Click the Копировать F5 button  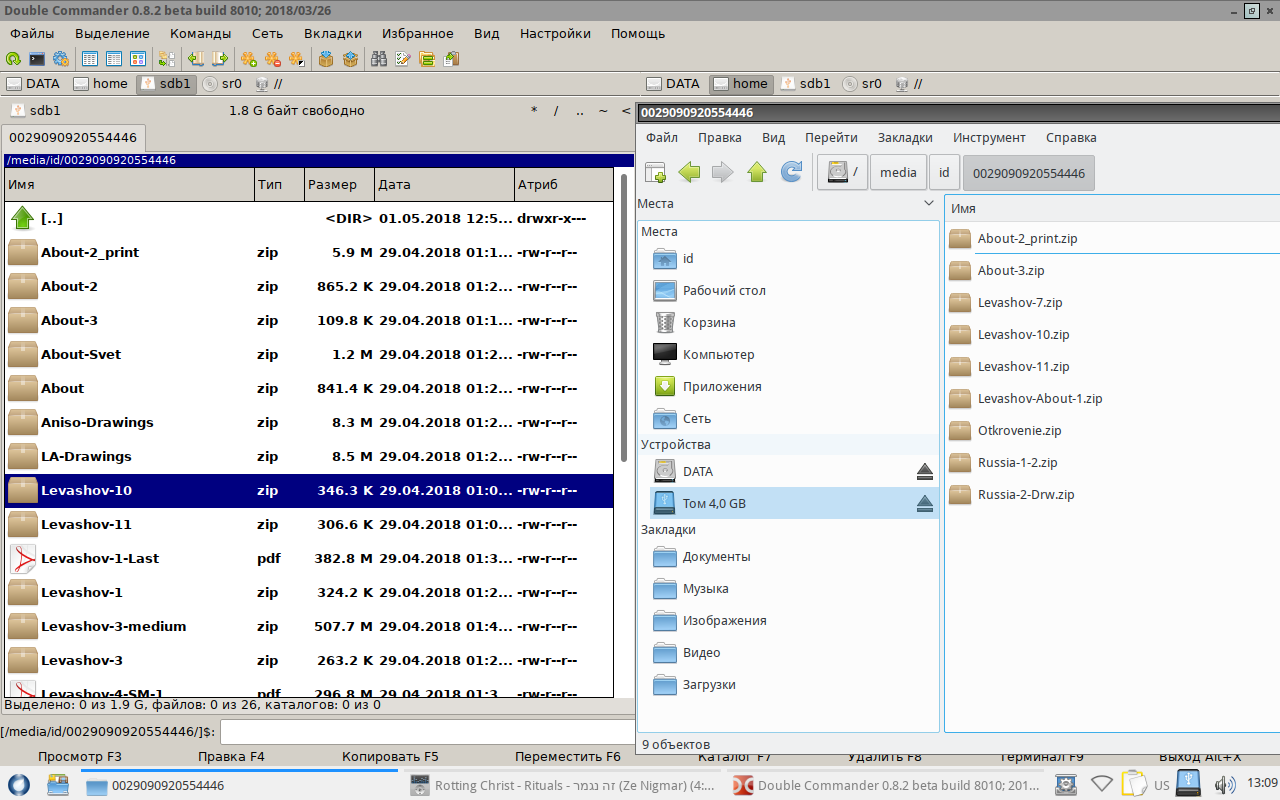point(390,757)
